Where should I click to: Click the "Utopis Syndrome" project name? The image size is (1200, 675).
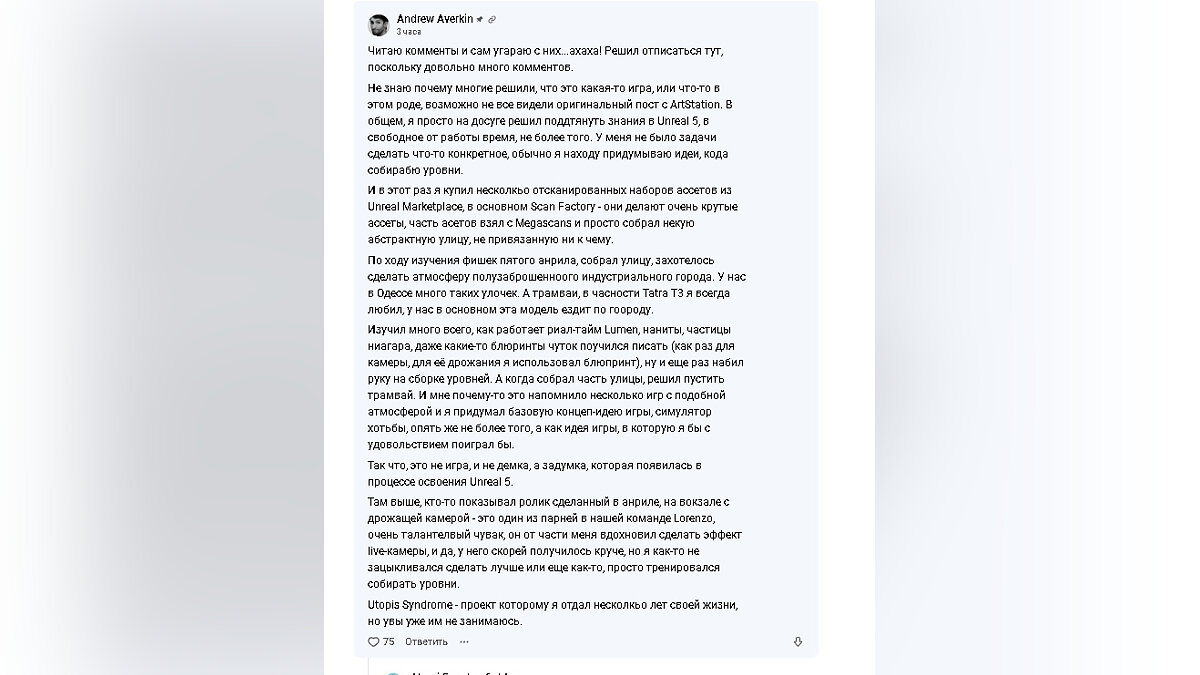(x=412, y=605)
